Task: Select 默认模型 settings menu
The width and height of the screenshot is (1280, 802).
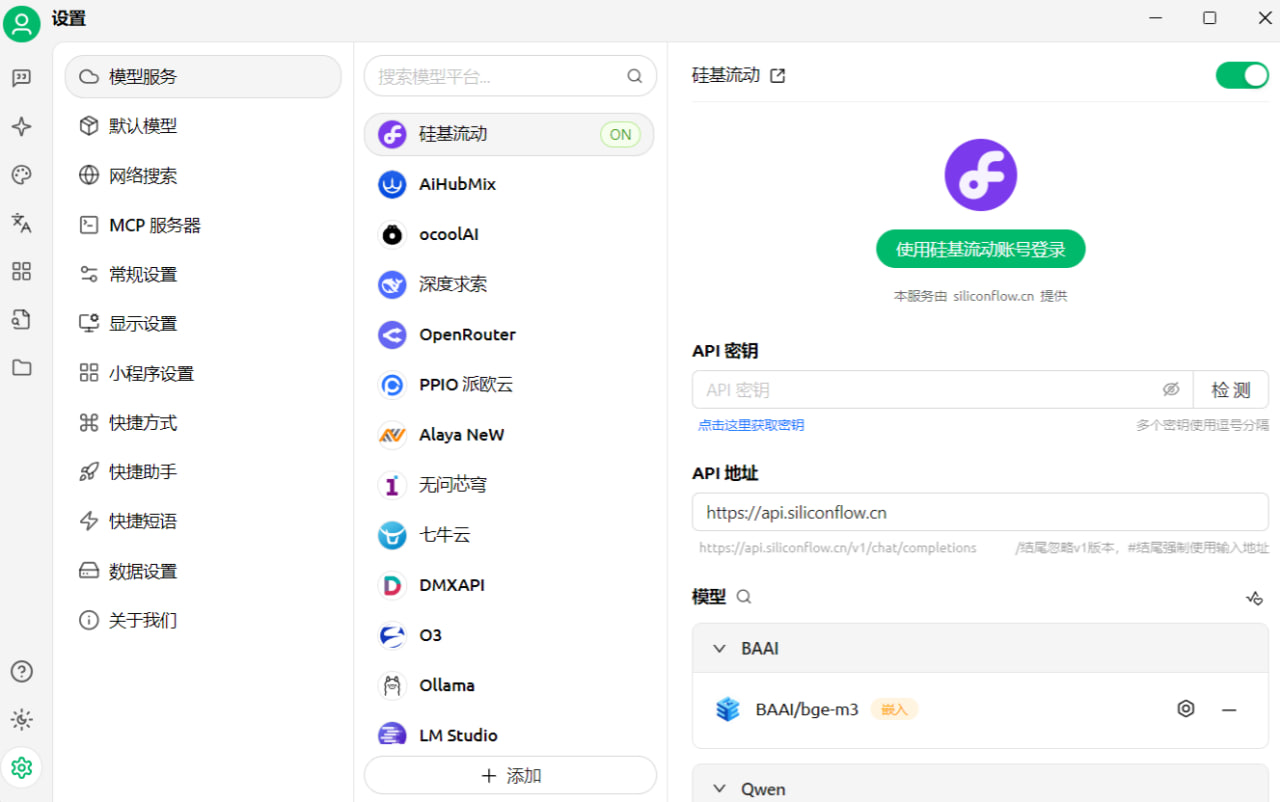Action: (x=203, y=126)
